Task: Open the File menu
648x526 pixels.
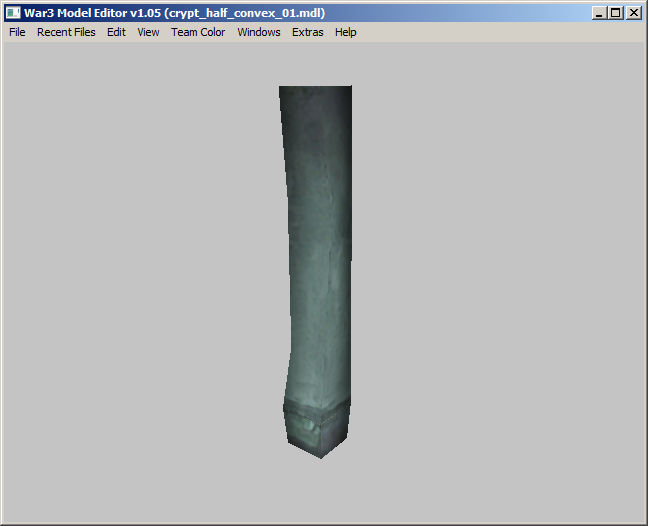Action: coord(17,32)
